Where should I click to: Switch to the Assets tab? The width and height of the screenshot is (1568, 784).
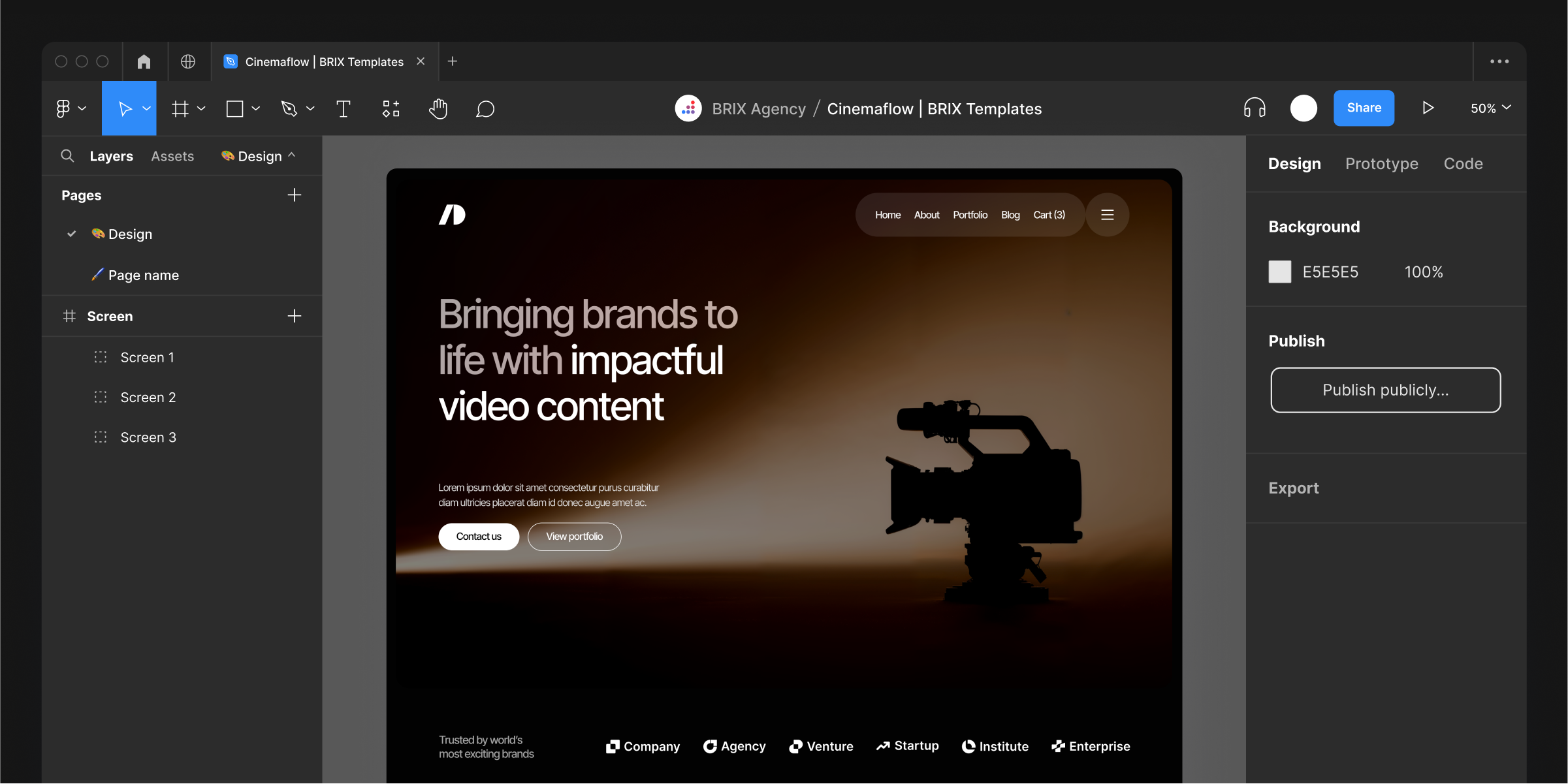pyautogui.click(x=172, y=156)
